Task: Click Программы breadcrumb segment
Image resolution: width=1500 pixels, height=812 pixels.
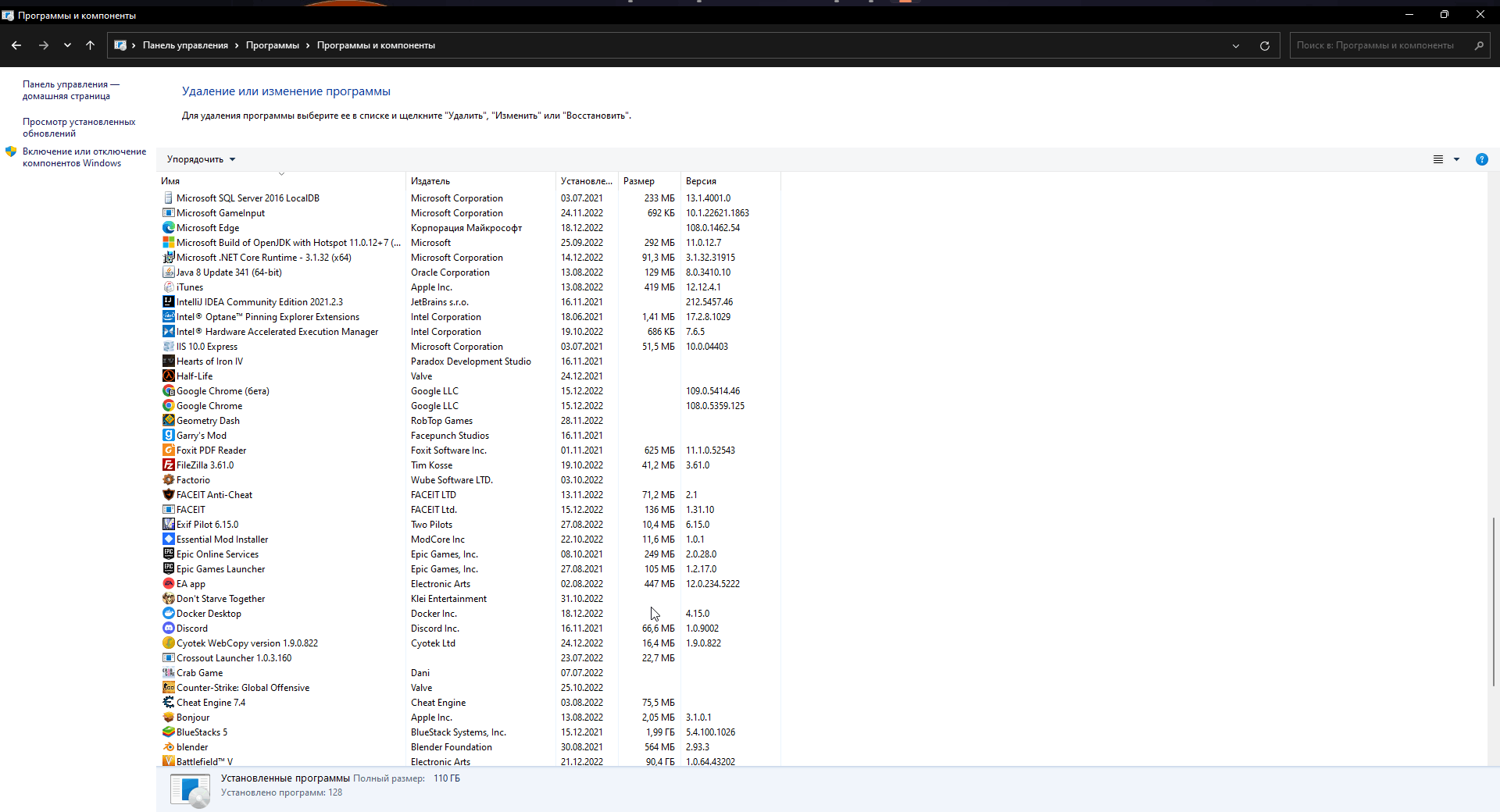Action: (273, 45)
